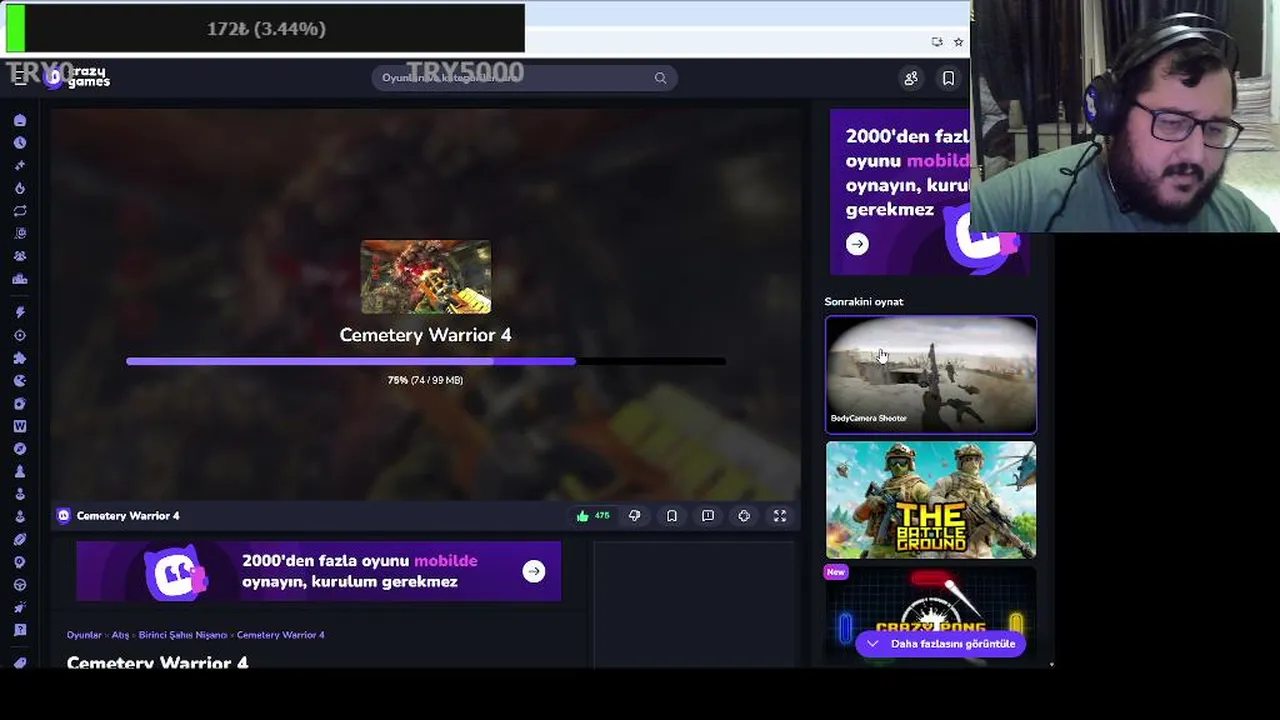Toggle the game favorite bookmark below the player
This screenshot has width=1280, height=720.
(672, 516)
